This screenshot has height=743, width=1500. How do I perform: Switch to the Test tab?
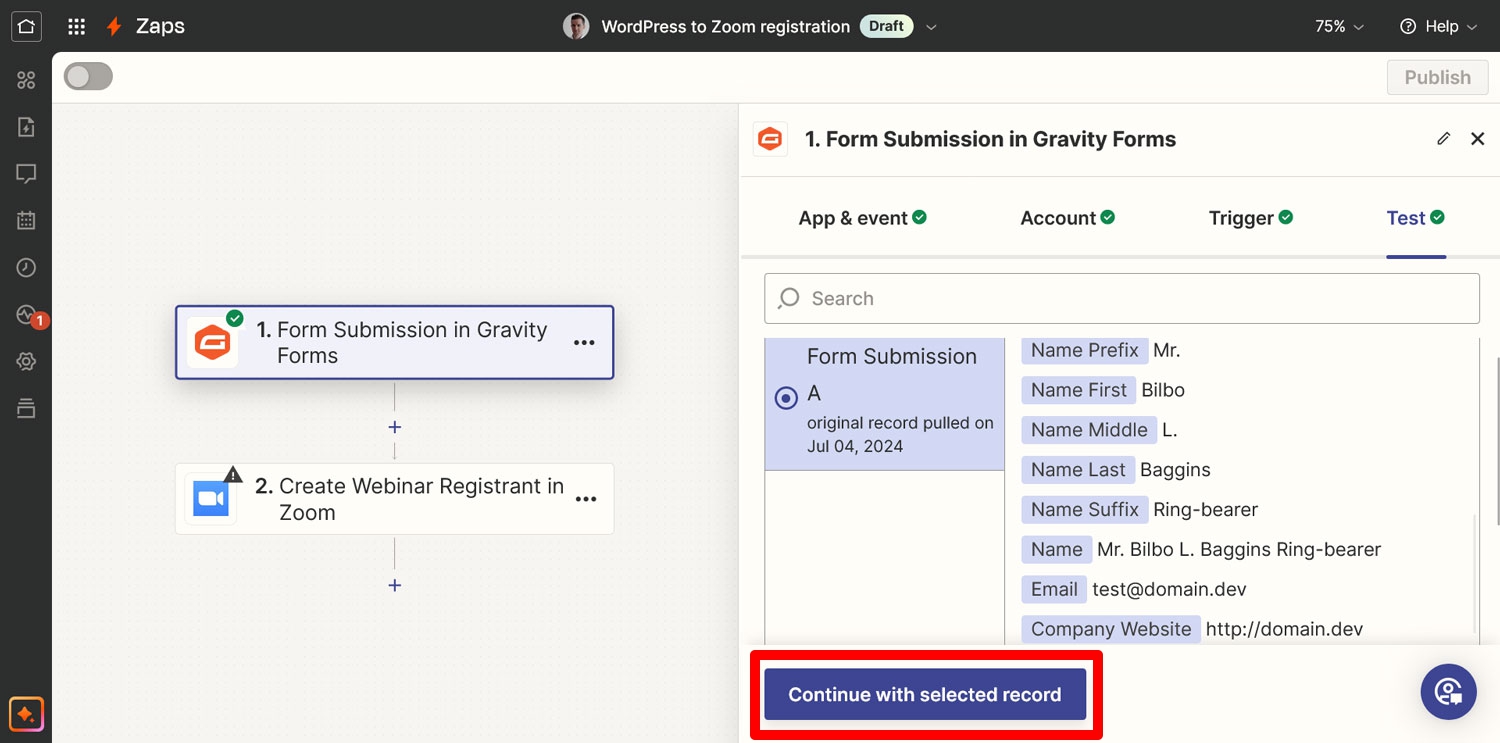(x=1415, y=218)
